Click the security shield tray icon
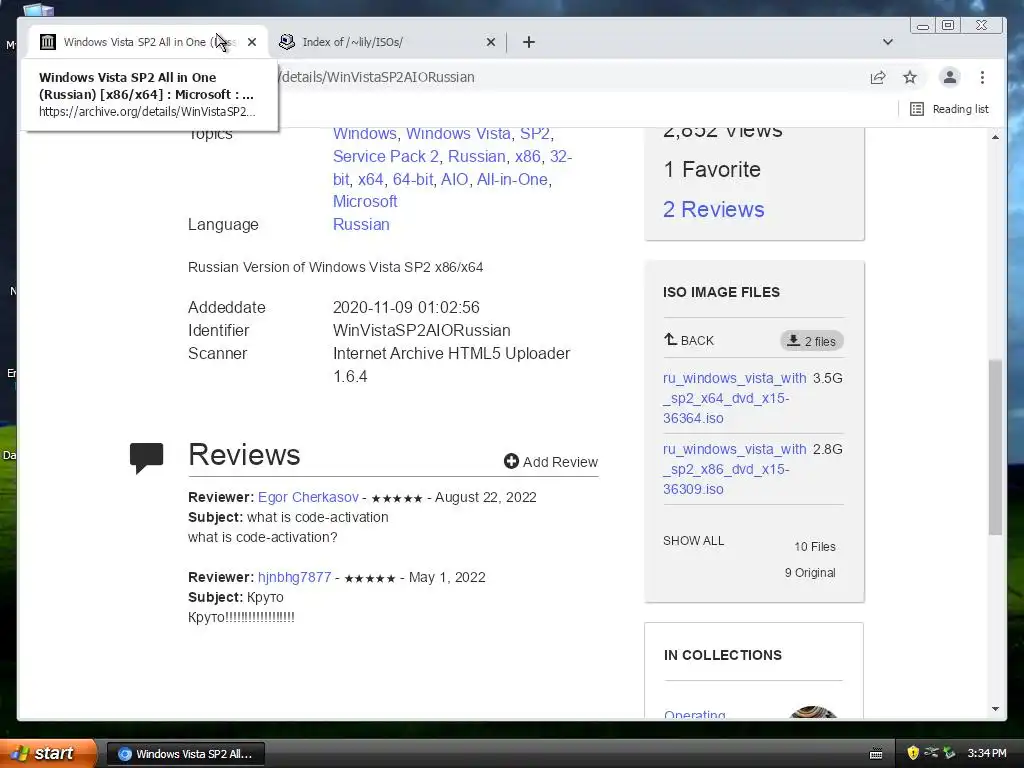 click(x=913, y=753)
